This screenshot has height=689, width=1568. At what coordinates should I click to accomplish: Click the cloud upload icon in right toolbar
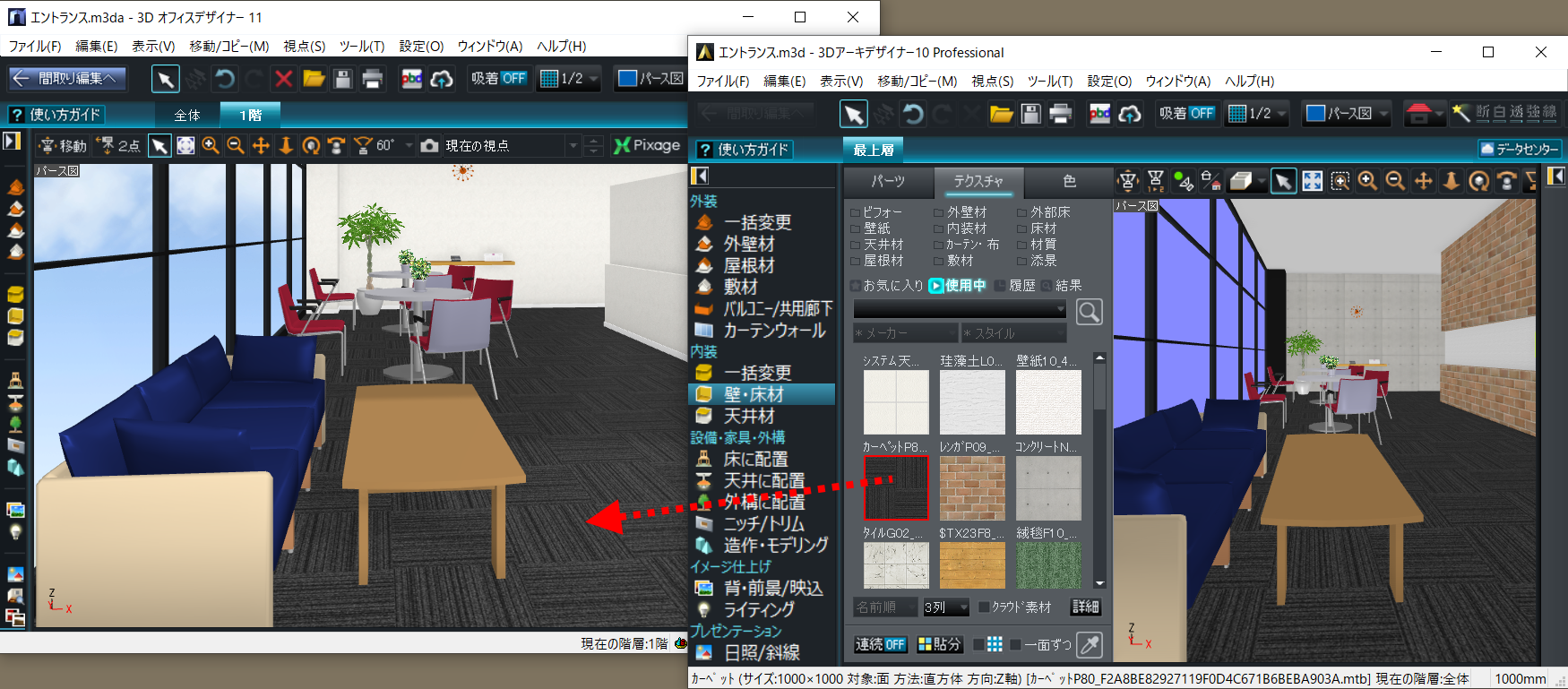click(1130, 114)
